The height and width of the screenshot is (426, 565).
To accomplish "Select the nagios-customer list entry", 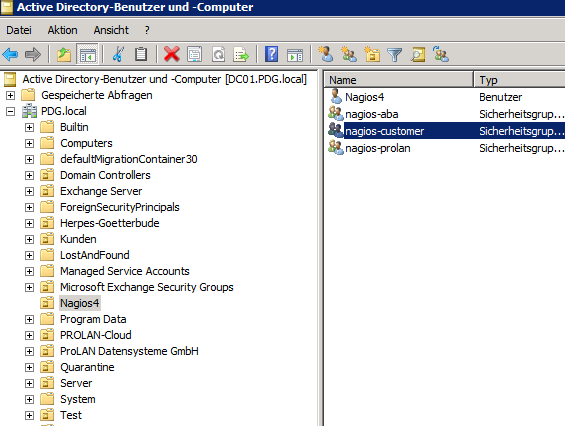I will click(384, 131).
